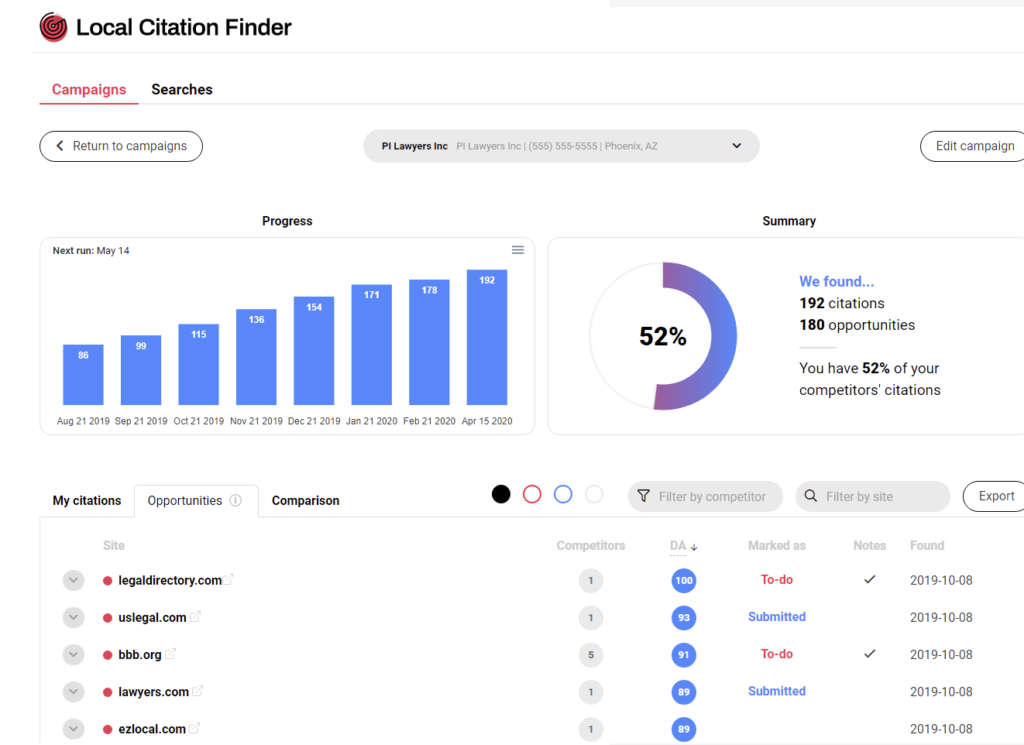Switch to the Campaigns tab

[x=89, y=89]
